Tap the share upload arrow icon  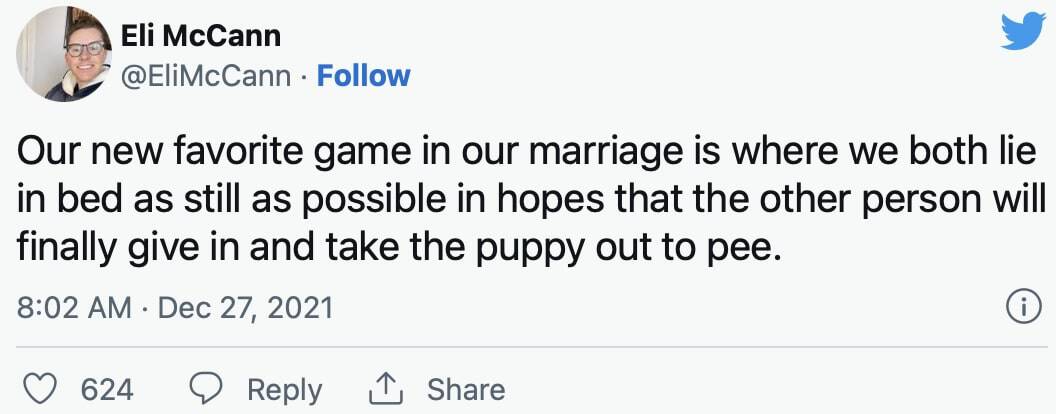point(386,390)
